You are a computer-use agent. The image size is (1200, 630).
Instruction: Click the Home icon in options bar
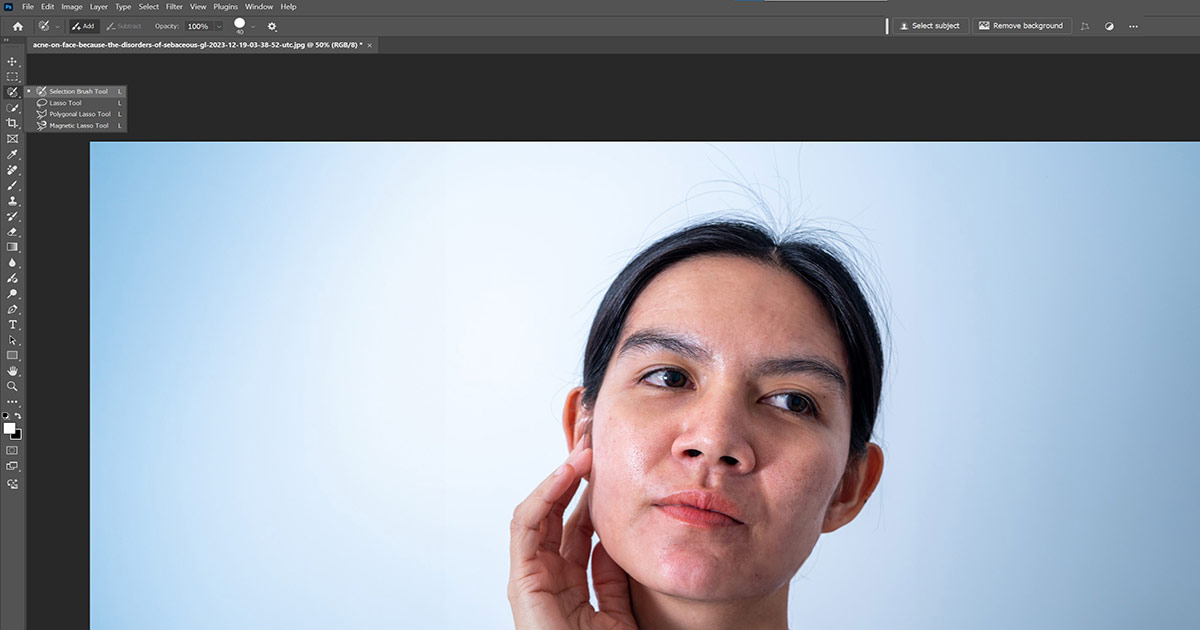[17, 26]
